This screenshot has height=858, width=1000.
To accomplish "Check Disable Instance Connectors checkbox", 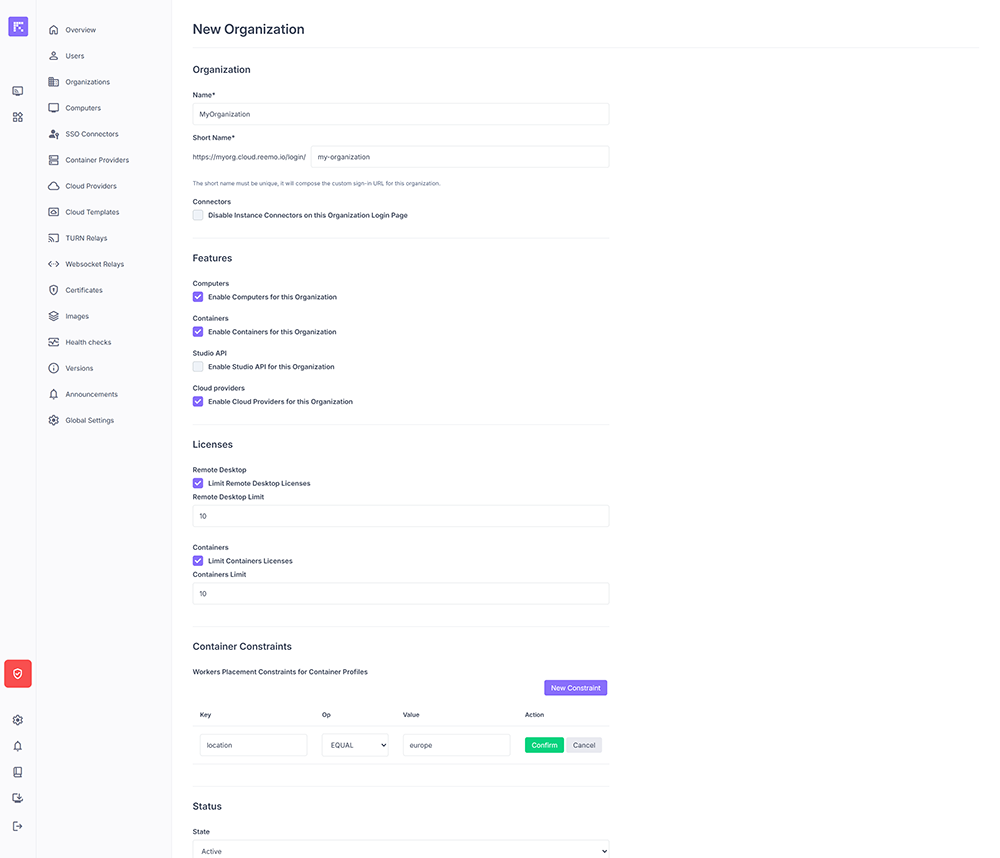I will pyautogui.click(x=198, y=215).
